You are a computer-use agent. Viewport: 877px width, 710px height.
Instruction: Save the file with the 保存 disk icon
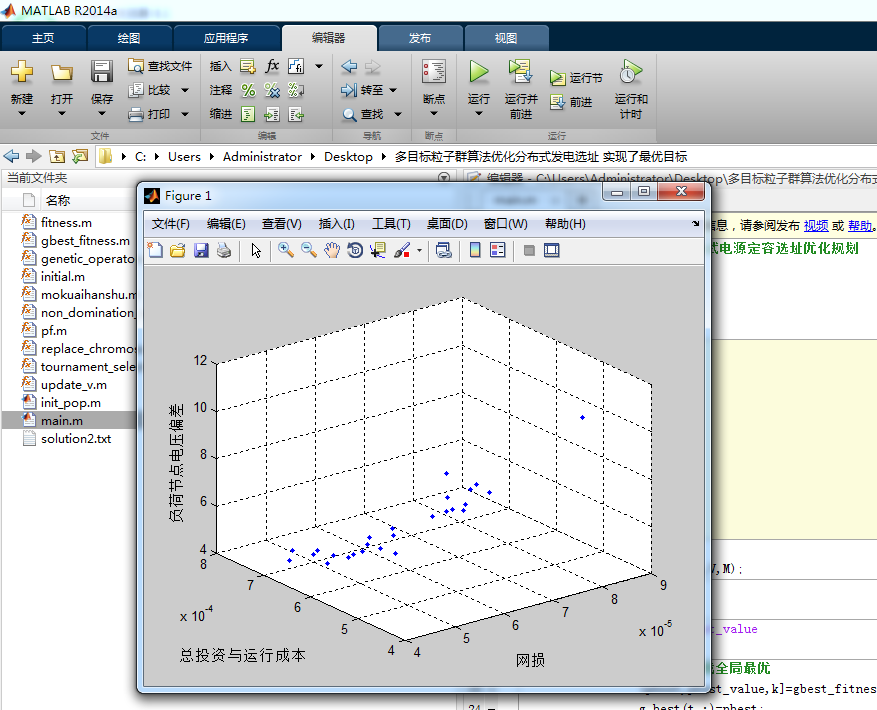102,72
